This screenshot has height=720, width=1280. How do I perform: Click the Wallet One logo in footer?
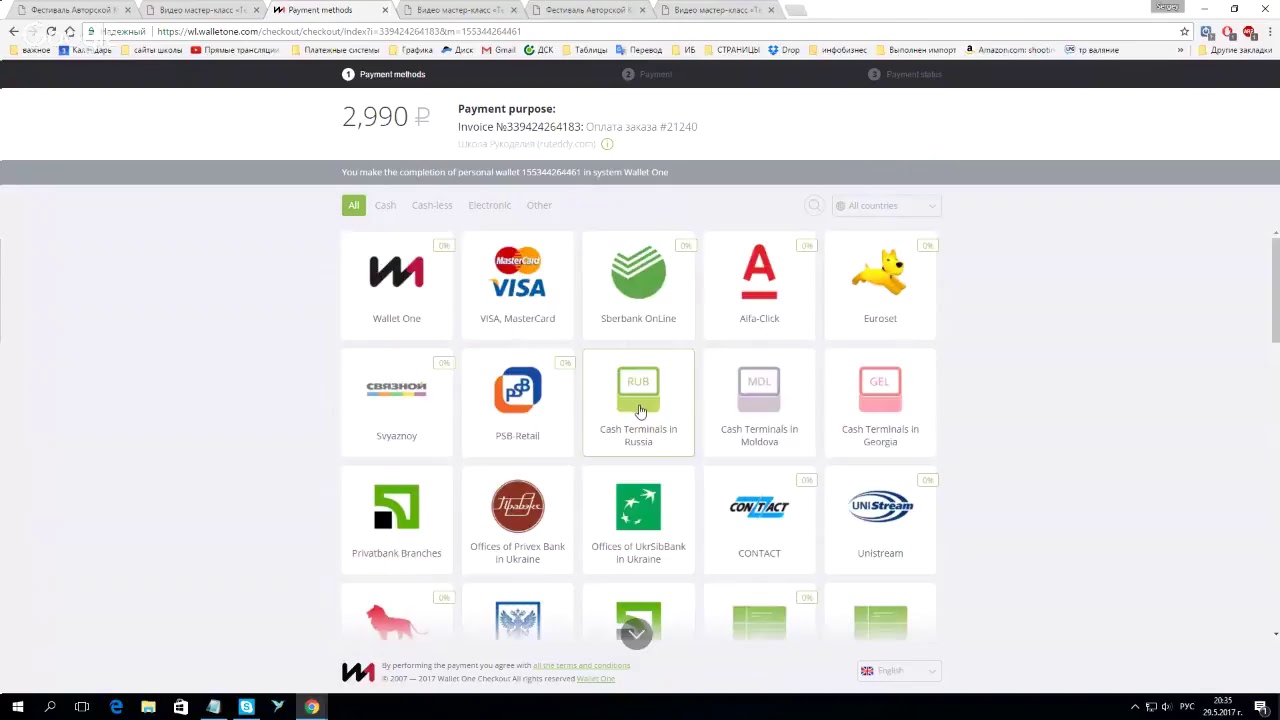coord(358,672)
